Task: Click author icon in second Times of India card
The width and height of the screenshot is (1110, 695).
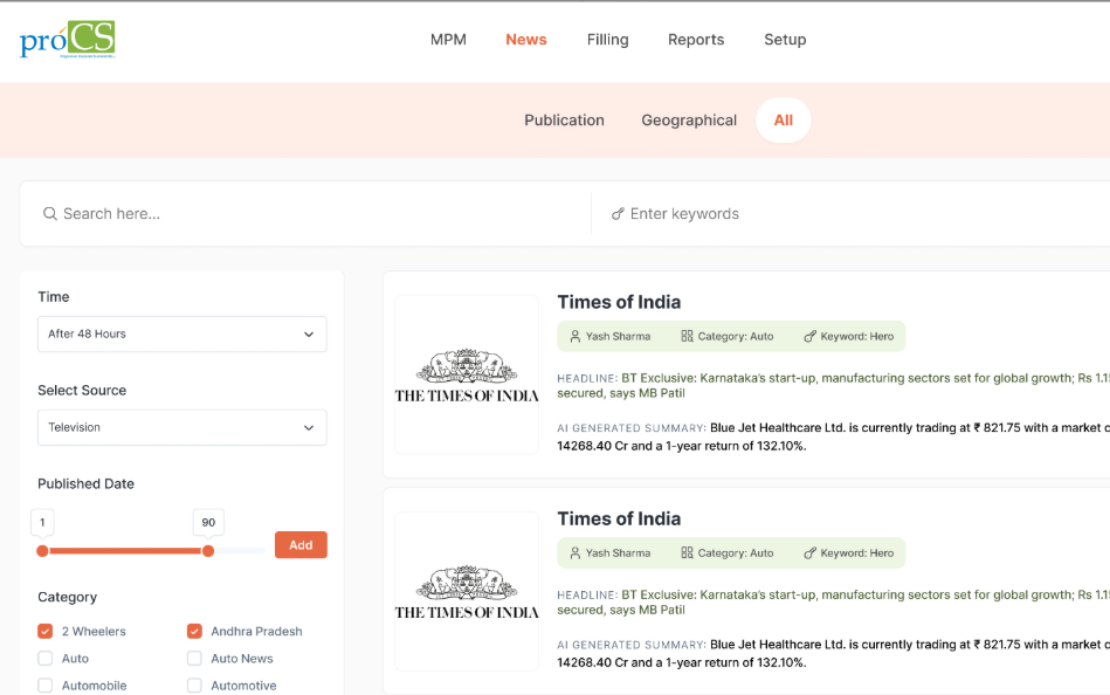Action: 575,553
